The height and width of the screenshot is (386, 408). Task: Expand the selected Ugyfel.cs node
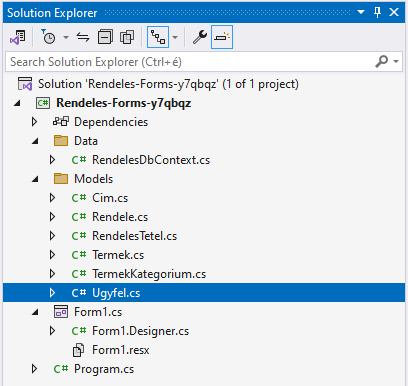click(52, 293)
